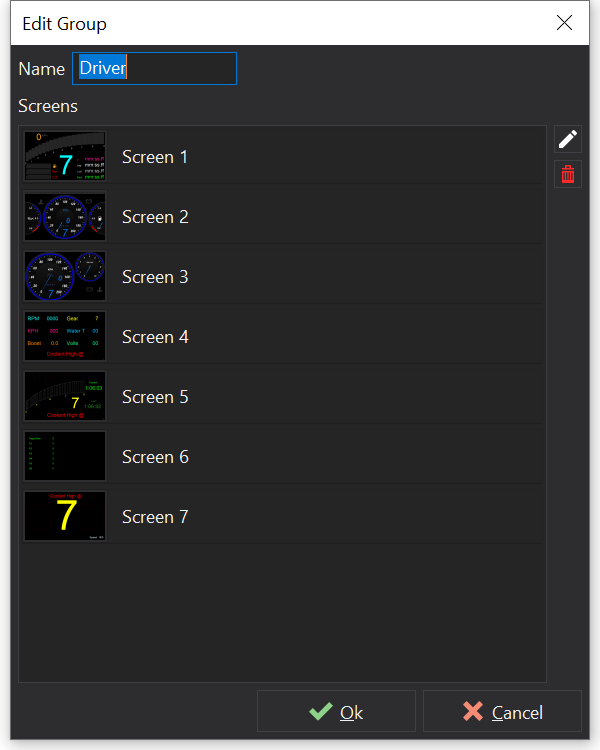Click the red trash delete icon
Screen dimensions: 600x750
click(x=568, y=175)
